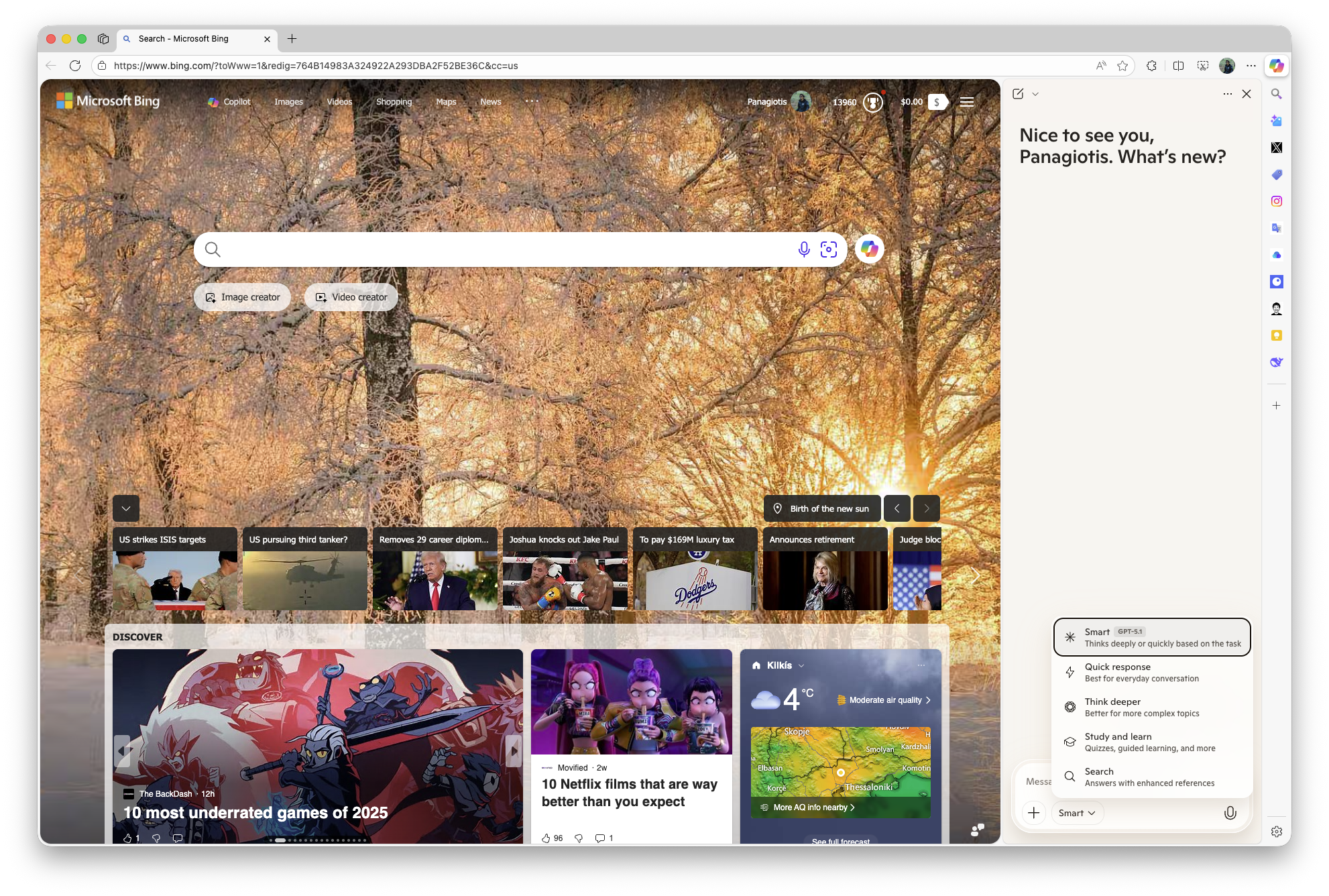Open Copilot from the search bar icon
1329x896 pixels.
(x=870, y=249)
